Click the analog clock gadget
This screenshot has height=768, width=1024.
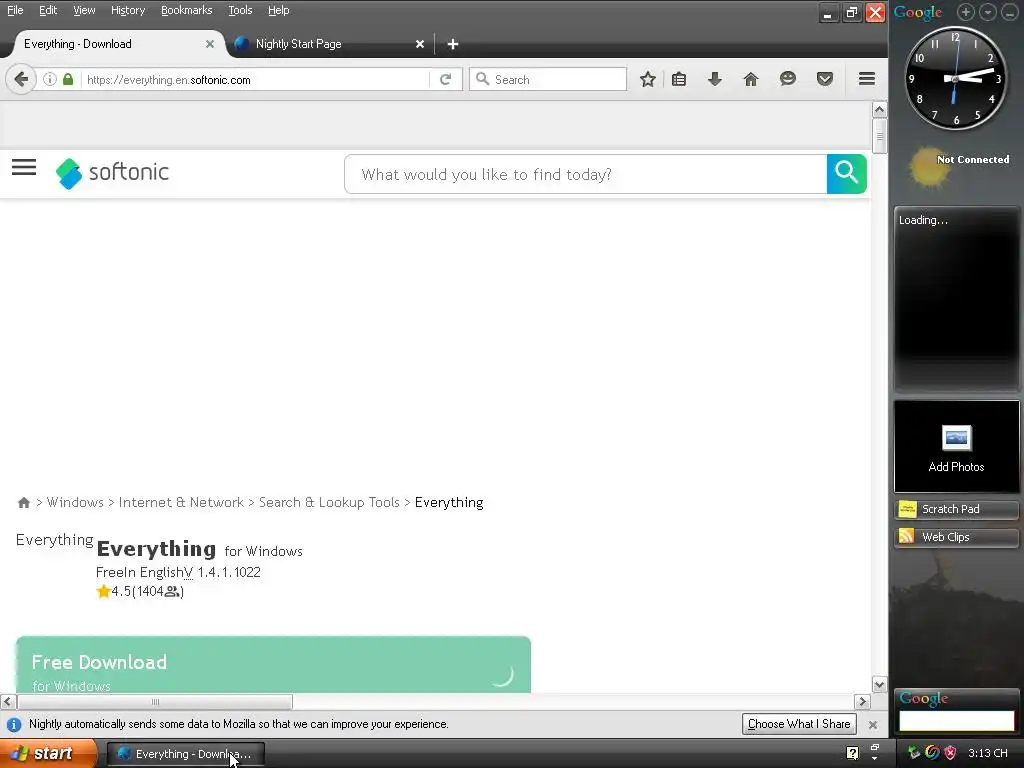955,78
